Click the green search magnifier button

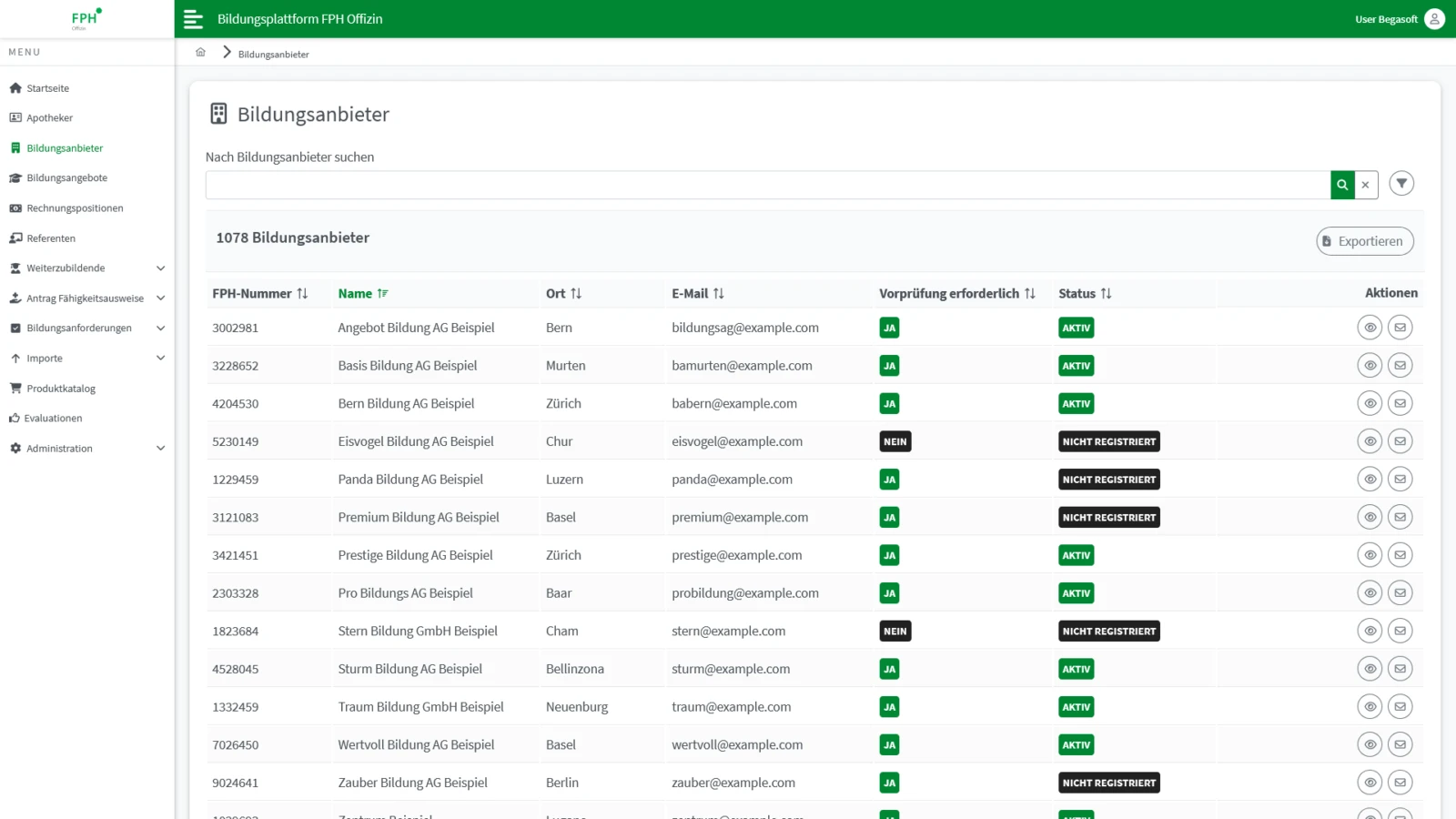click(1342, 185)
